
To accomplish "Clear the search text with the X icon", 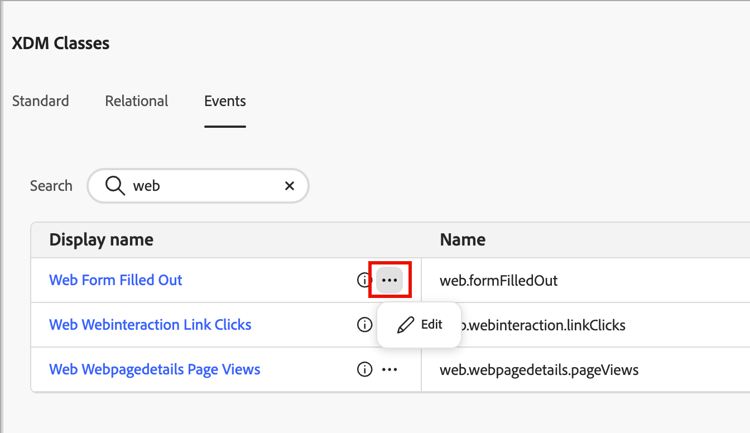I will coord(289,186).
